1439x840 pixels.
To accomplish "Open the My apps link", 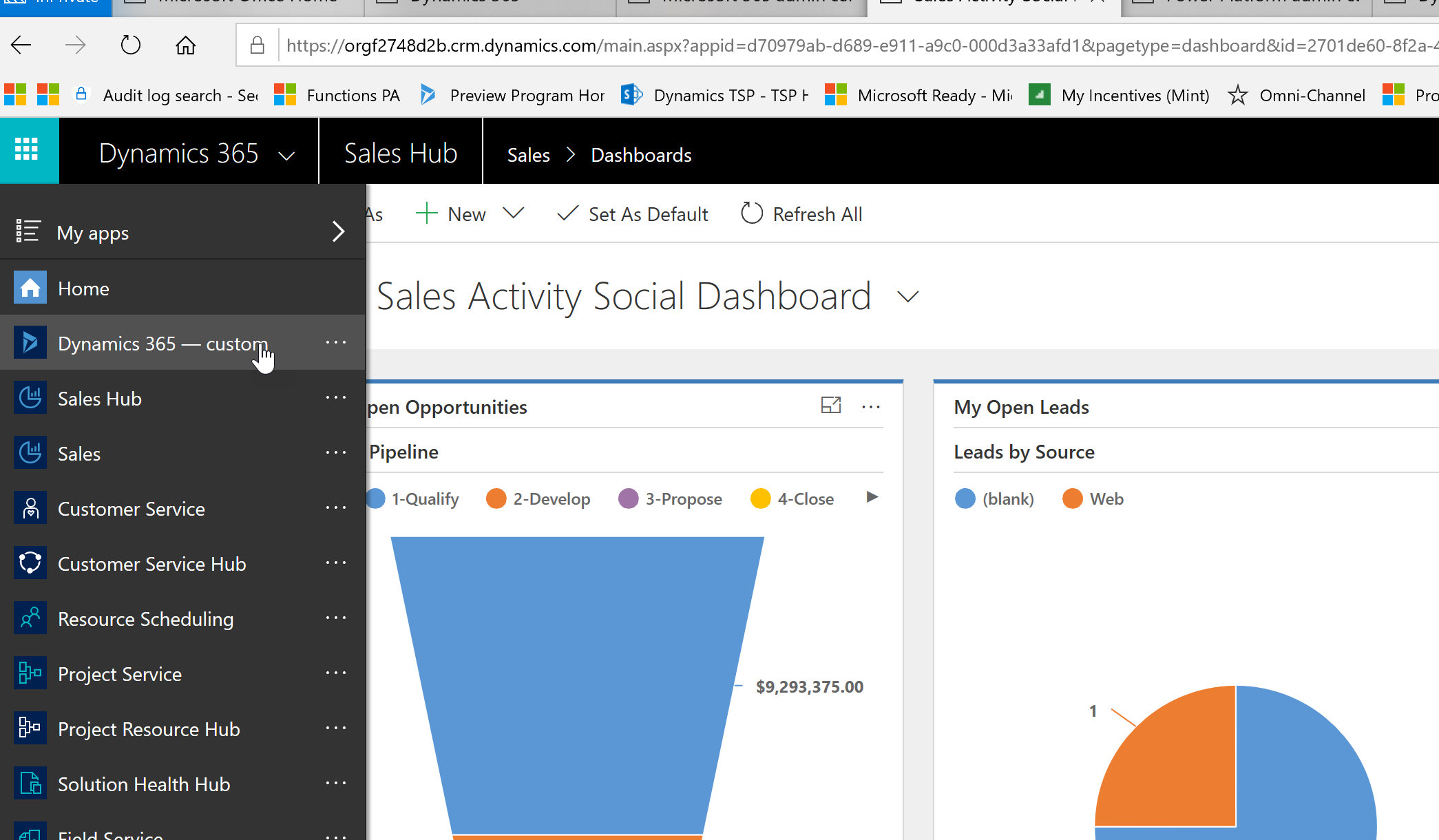I will click(92, 232).
